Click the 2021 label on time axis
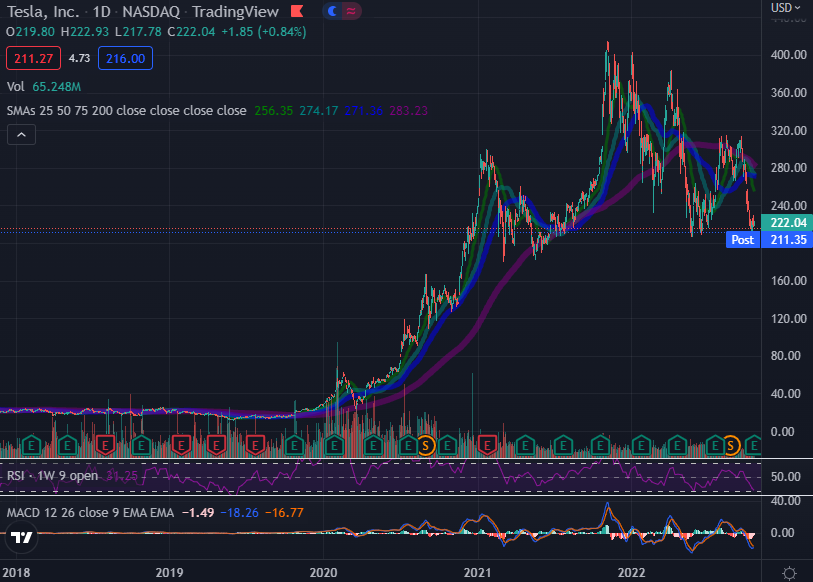The image size is (813, 582). (x=478, y=573)
